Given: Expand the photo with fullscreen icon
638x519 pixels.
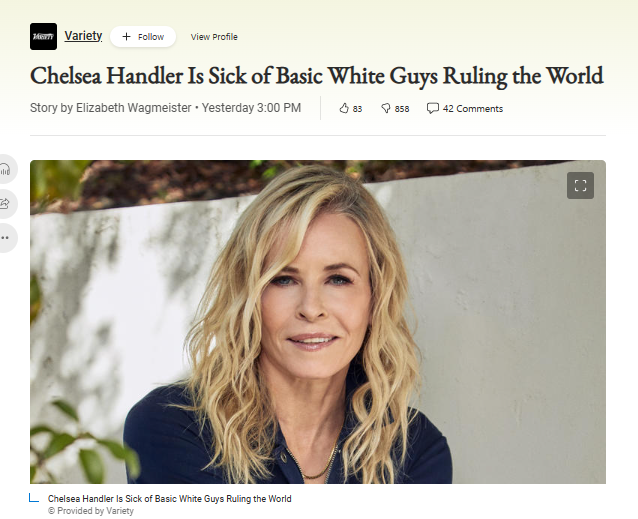Looking at the screenshot, I should (580, 185).
